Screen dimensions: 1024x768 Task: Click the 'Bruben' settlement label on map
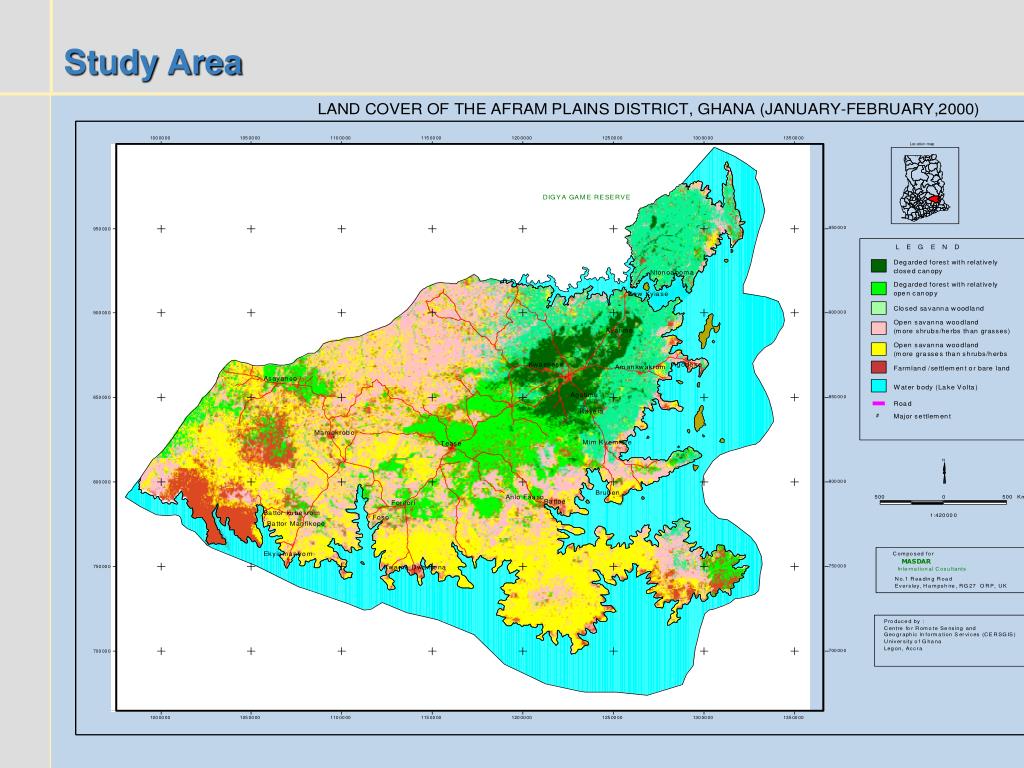coord(607,492)
